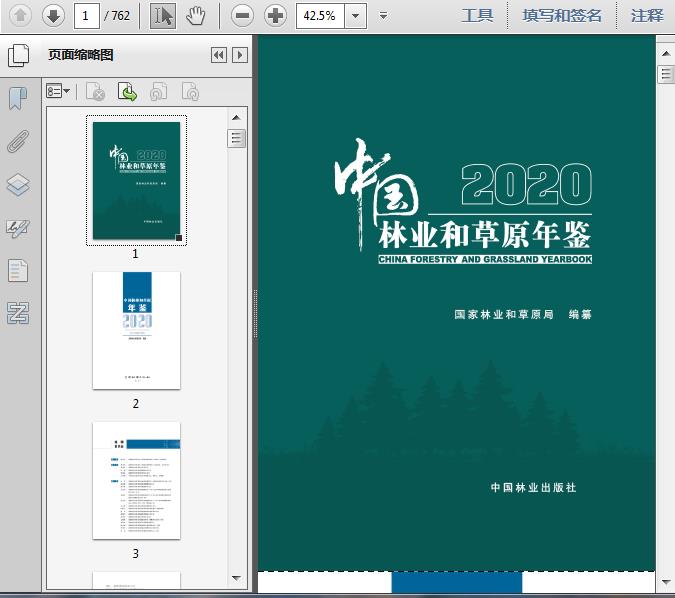Open the 注释 panel
The height and width of the screenshot is (598, 675).
(x=647, y=16)
